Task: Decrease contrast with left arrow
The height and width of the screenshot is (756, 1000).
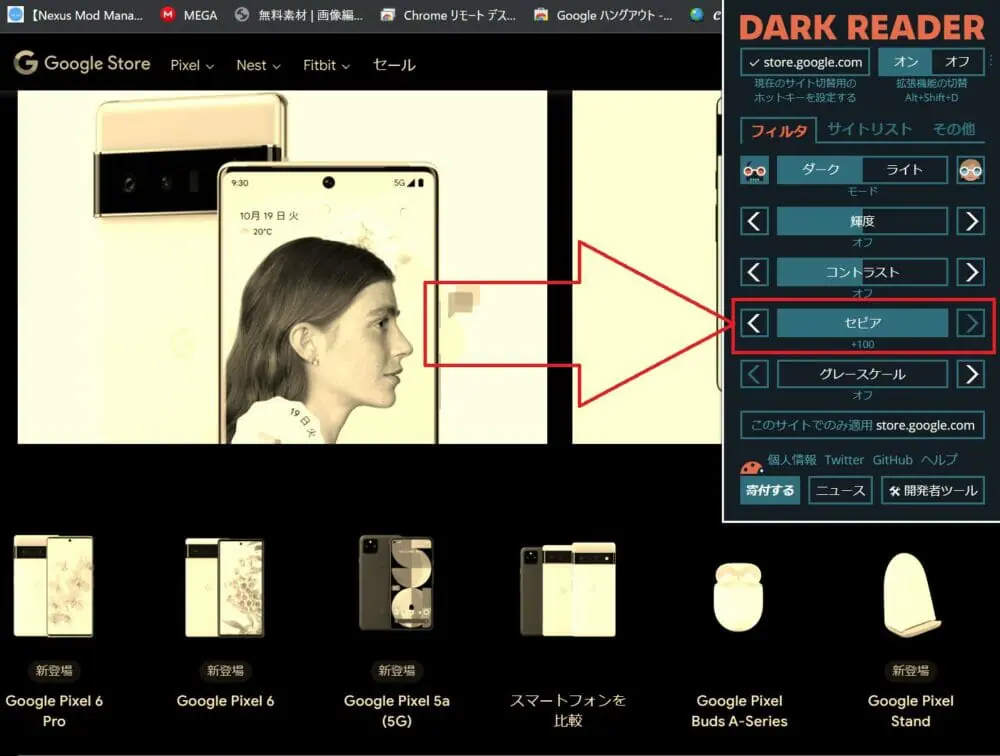Action: point(755,272)
